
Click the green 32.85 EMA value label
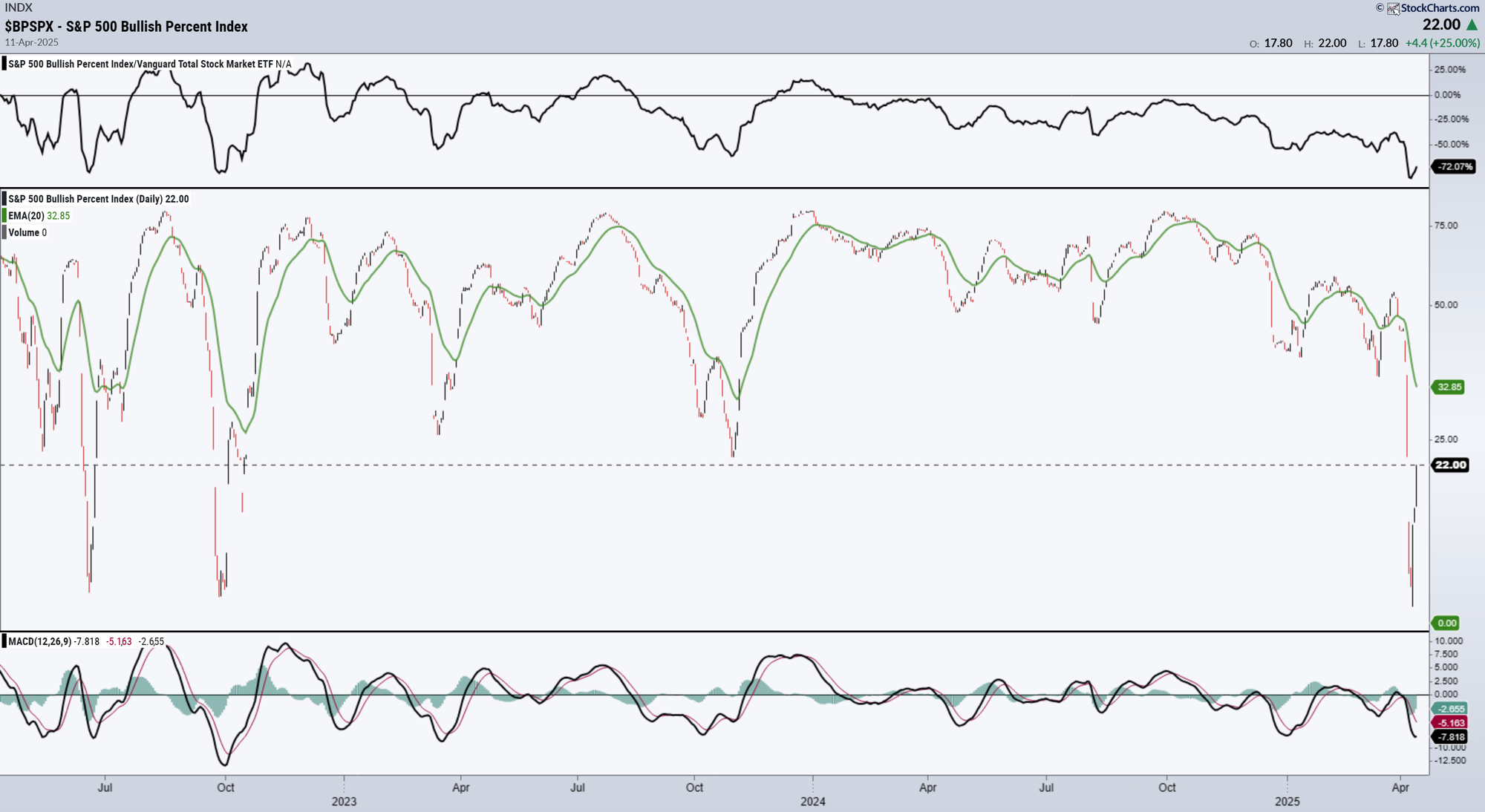(x=1449, y=387)
